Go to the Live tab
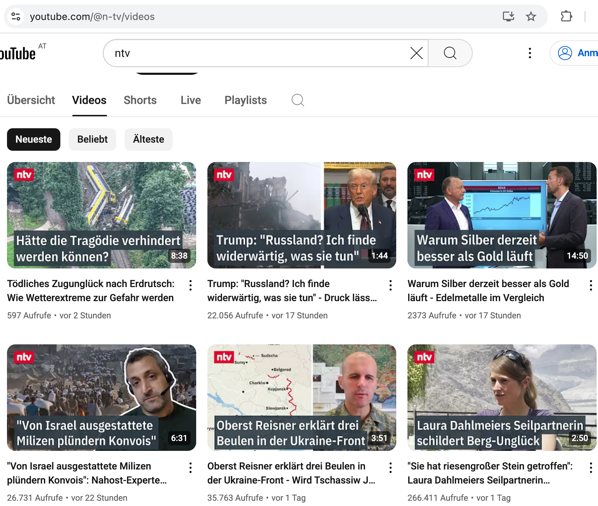Screen dimensions: 598x506 point(191,100)
